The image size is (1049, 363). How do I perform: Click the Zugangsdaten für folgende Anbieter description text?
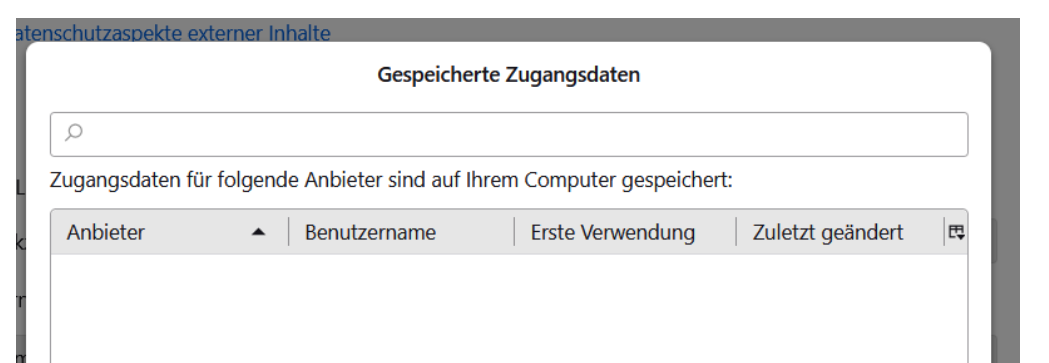pyautogui.click(x=391, y=180)
